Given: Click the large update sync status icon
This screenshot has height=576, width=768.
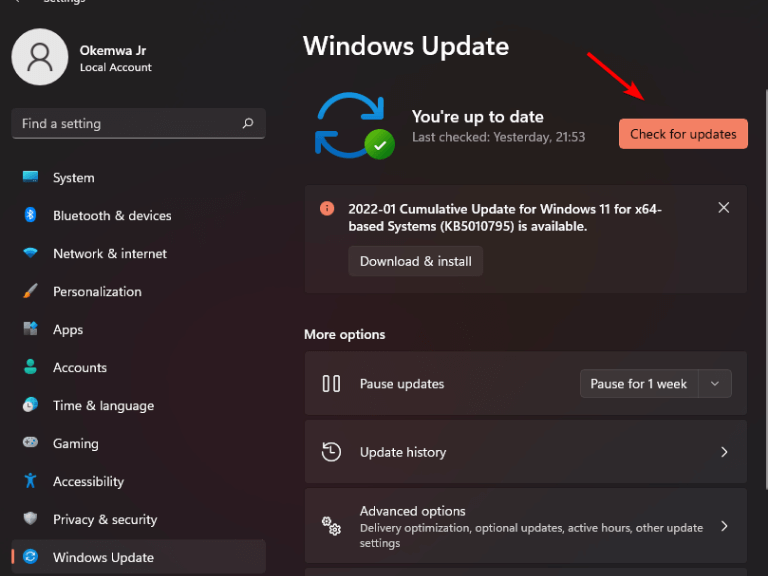Looking at the screenshot, I should click(355, 126).
